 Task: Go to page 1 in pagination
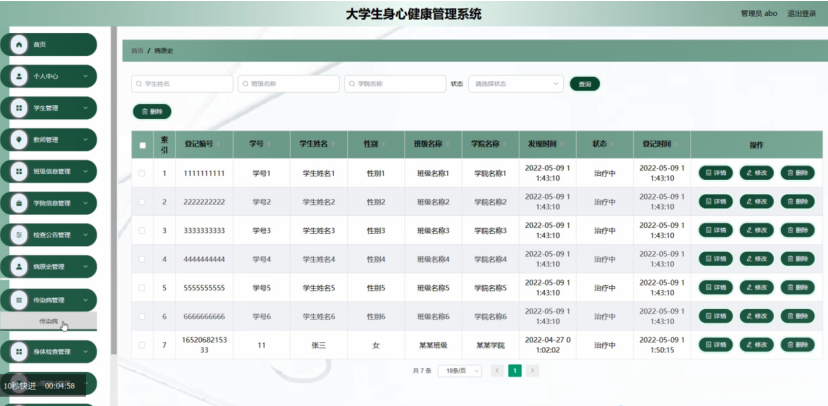tap(515, 371)
